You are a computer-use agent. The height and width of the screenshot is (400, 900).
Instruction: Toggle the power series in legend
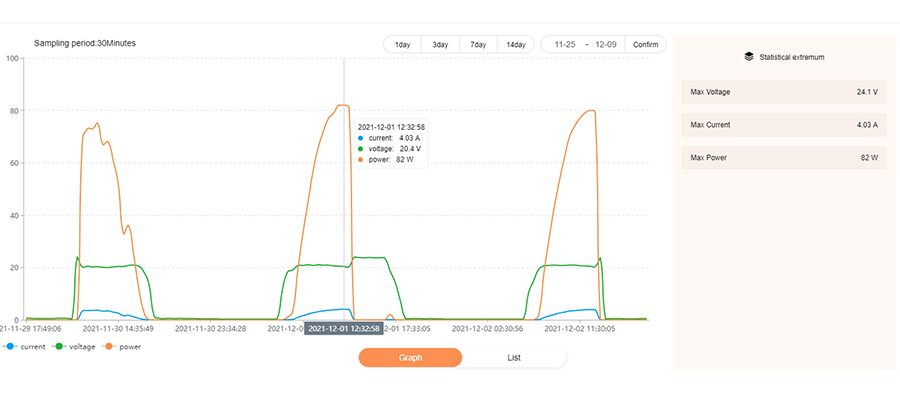(x=122, y=347)
